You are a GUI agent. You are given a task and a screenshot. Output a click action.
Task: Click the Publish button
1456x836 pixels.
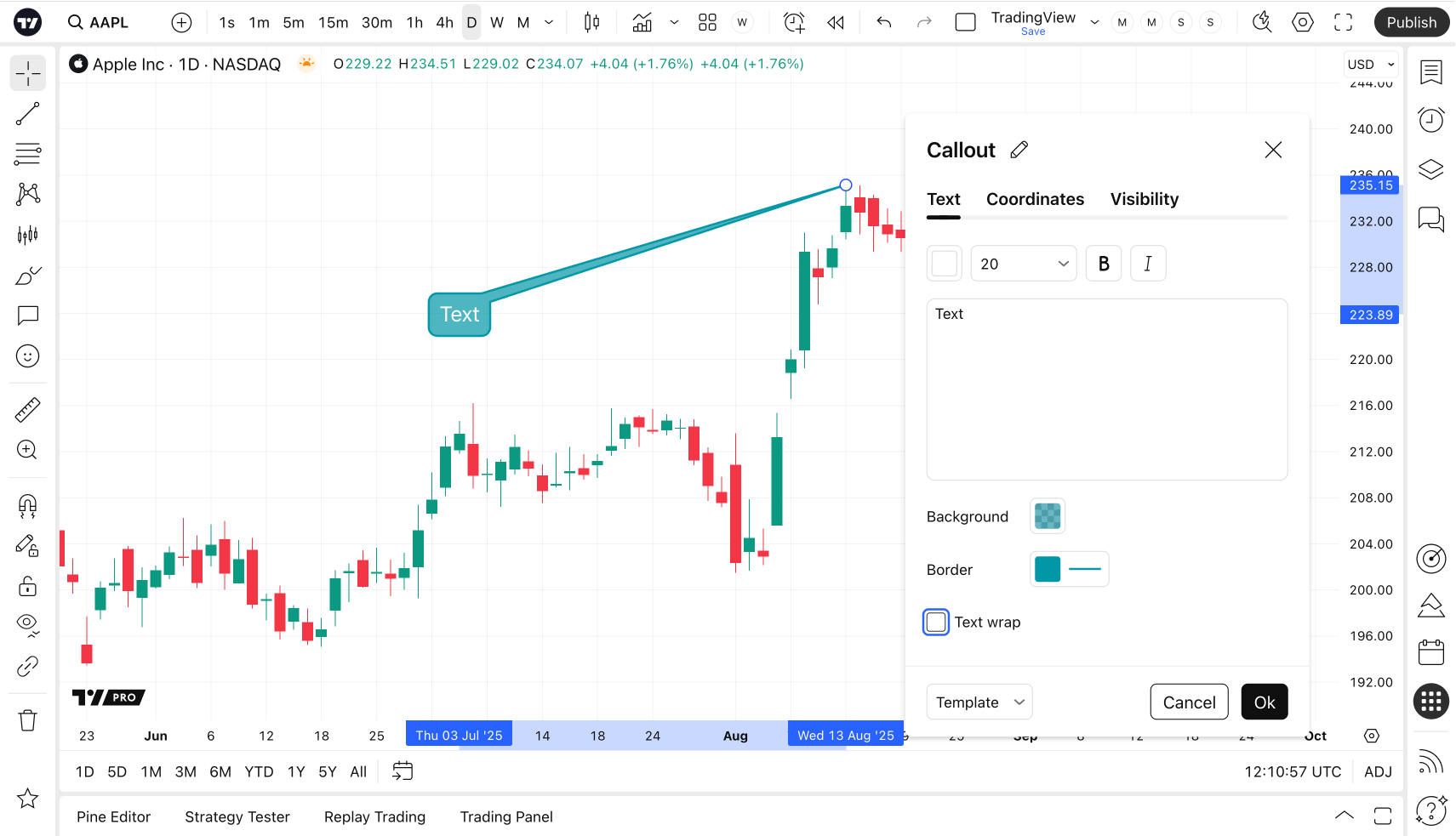click(1412, 22)
